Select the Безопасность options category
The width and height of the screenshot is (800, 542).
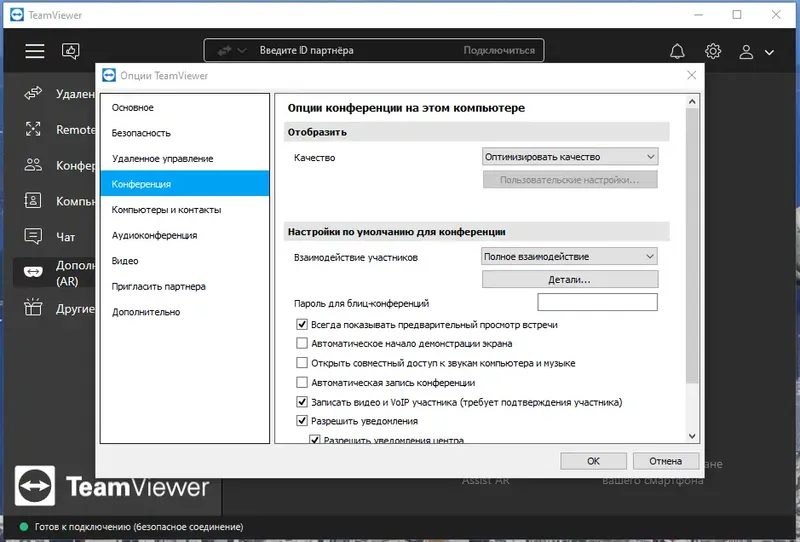tap(185, 133)
